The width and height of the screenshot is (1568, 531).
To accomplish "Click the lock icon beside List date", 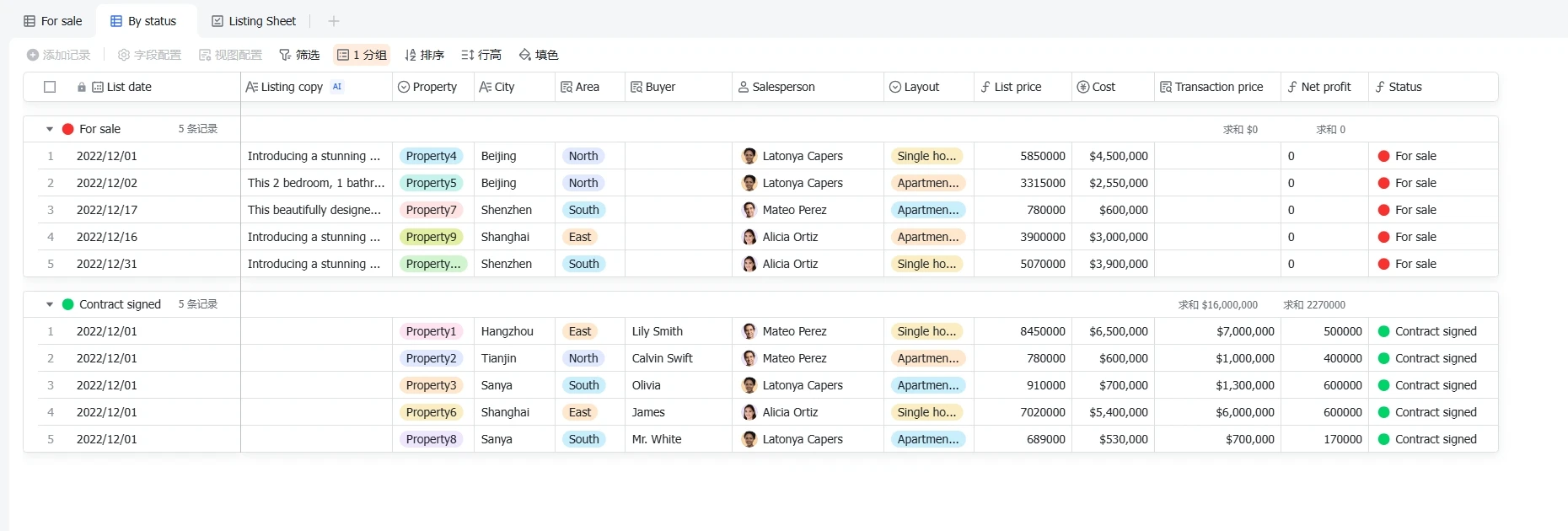I will pyautogui.click(x=82, y=87).
